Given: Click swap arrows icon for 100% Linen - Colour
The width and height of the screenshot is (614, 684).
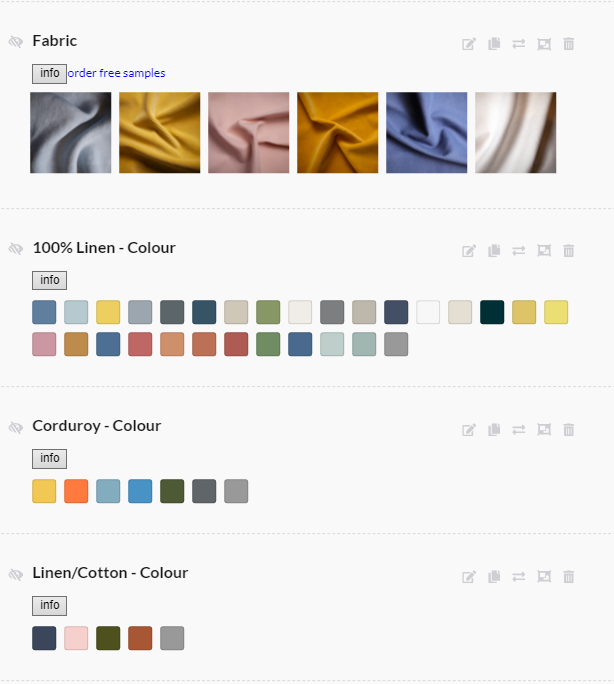Looking at the screenshot, I should tap(519, 251).
